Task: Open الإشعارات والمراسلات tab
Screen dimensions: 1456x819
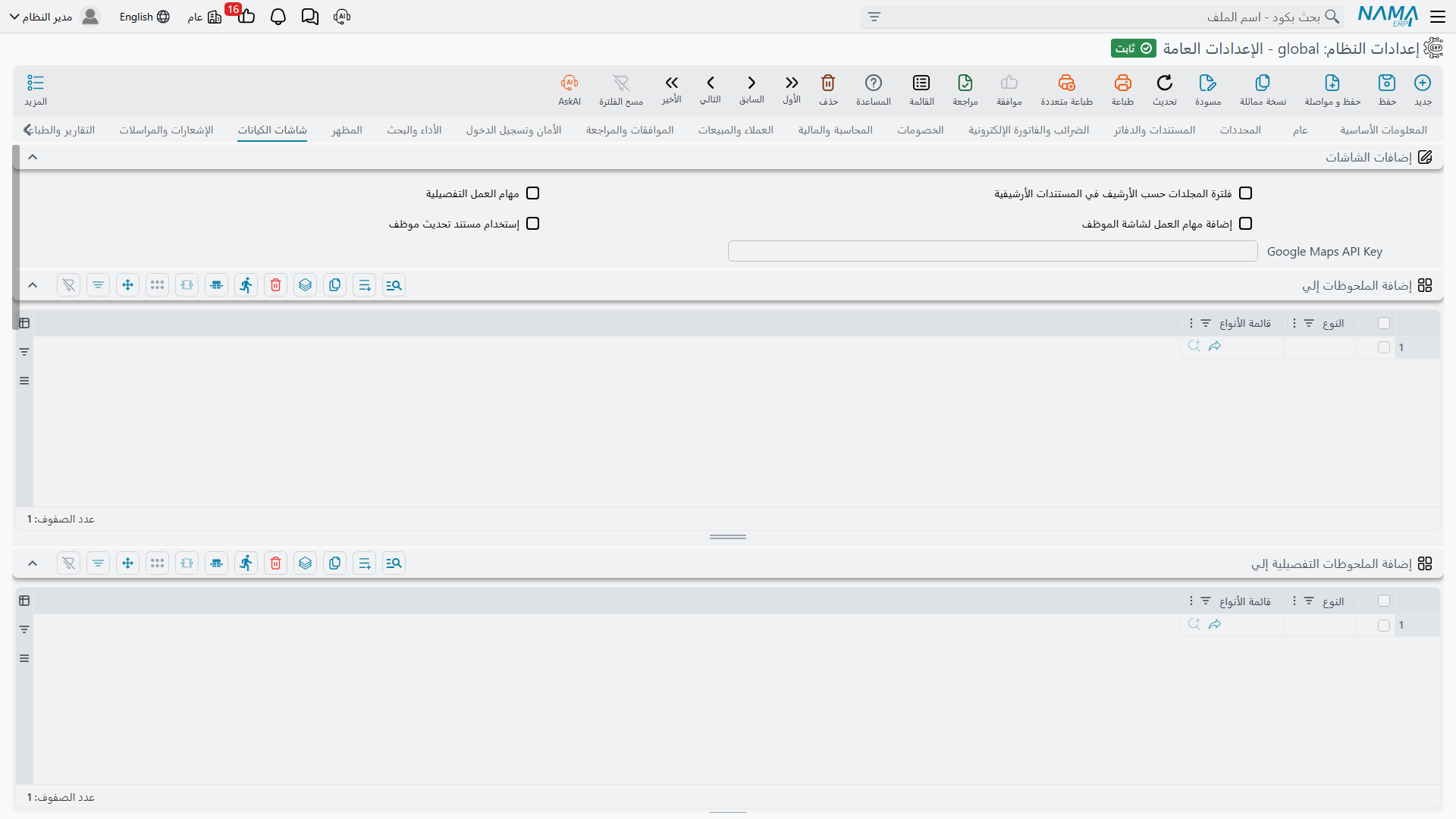Action: pyautogui.click(x=166, y=130)
